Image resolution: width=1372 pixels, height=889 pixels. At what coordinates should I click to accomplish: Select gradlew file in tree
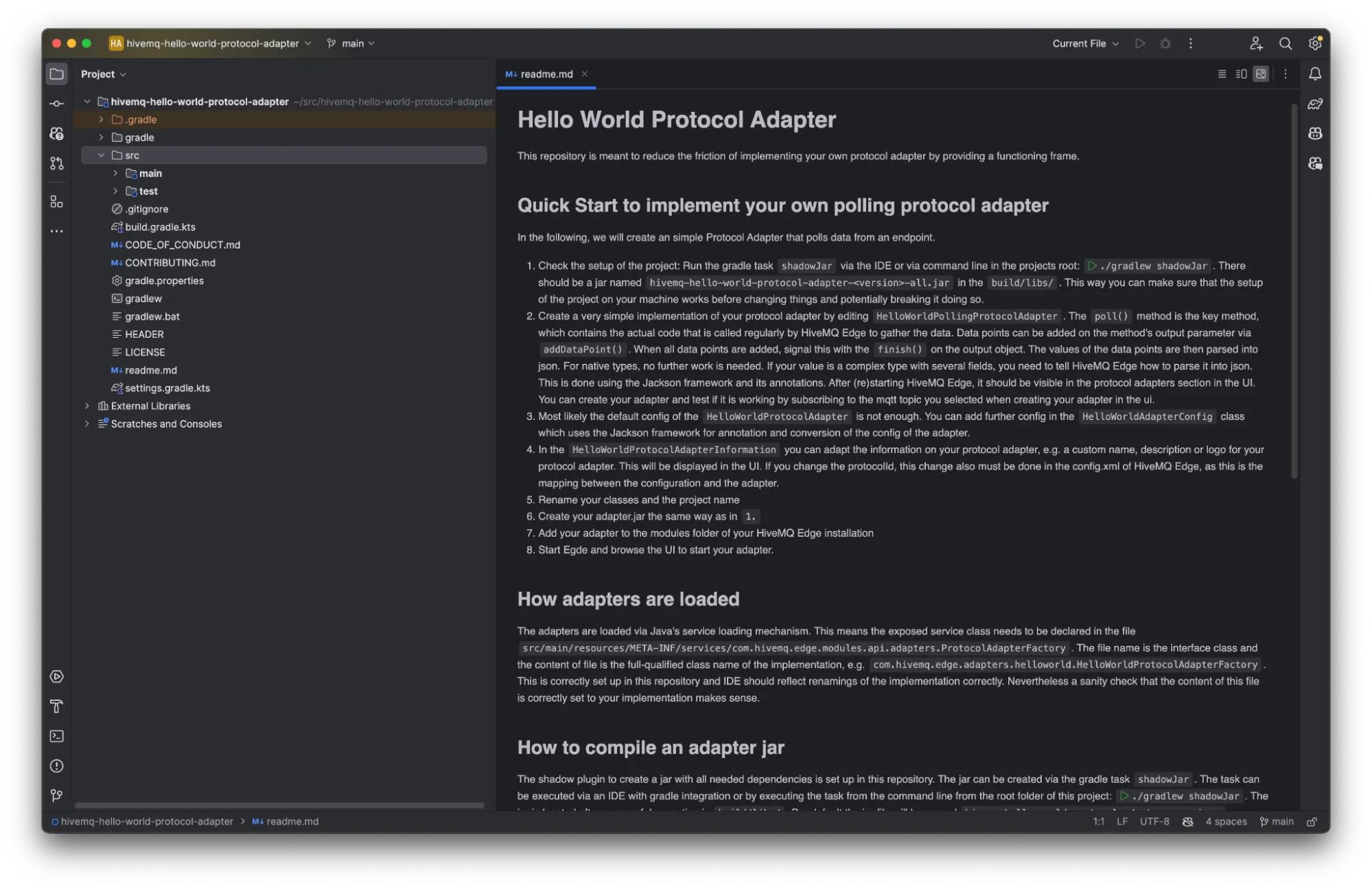pyautogui.click(x=143, y=298)
